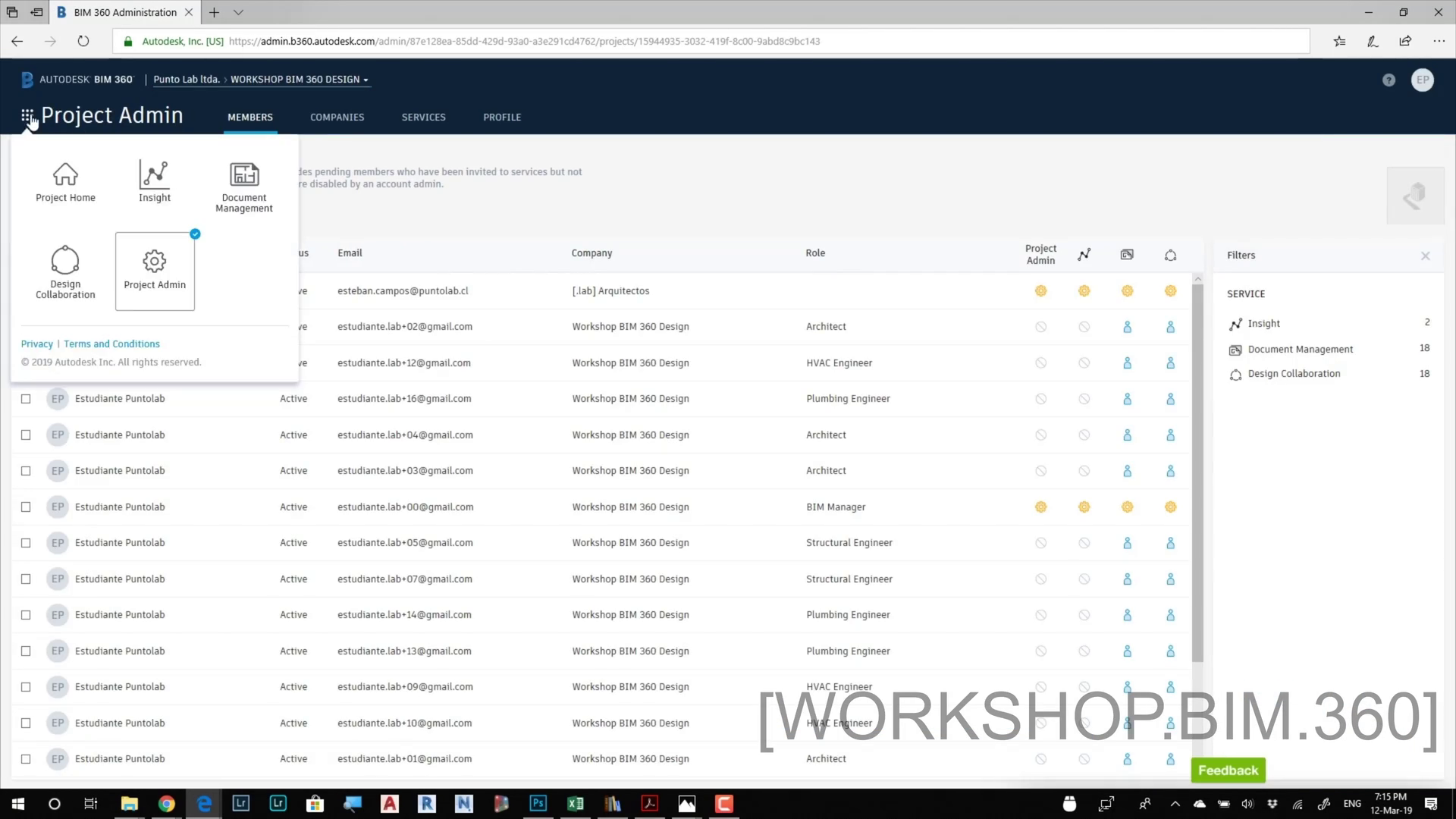The image size is (1456, 819).
Task: Switch to the Services tab
Action: click(423, 118)
